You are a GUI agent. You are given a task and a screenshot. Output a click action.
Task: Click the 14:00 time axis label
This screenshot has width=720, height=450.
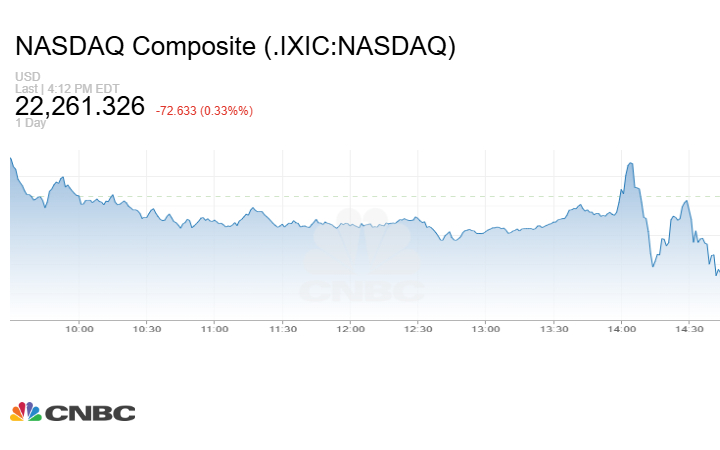pos(622,328)
